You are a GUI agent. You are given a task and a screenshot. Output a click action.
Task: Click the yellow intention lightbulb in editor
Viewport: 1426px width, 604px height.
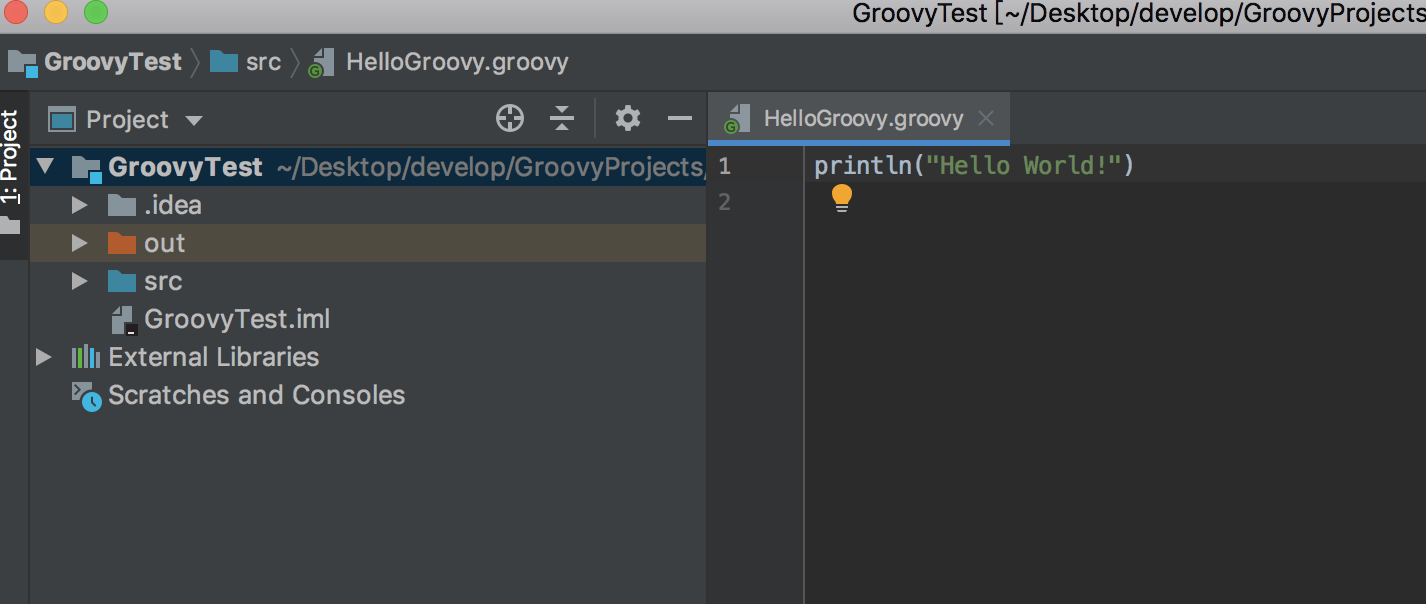pyautogui.click(x=841, y=198)
